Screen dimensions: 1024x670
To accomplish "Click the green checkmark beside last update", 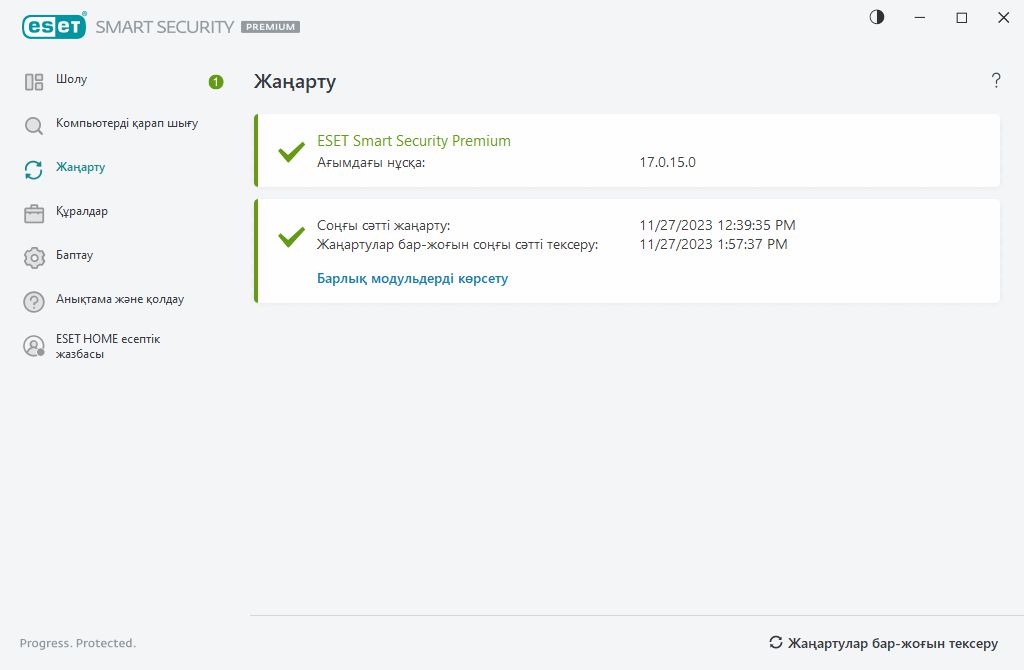I will (x=291, y=236).
